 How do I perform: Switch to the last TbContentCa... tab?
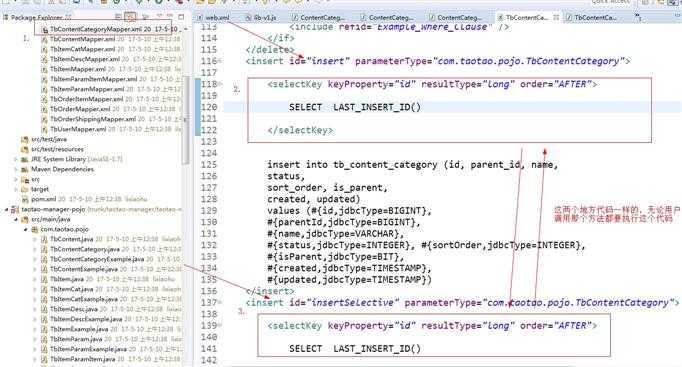point(592,17)
